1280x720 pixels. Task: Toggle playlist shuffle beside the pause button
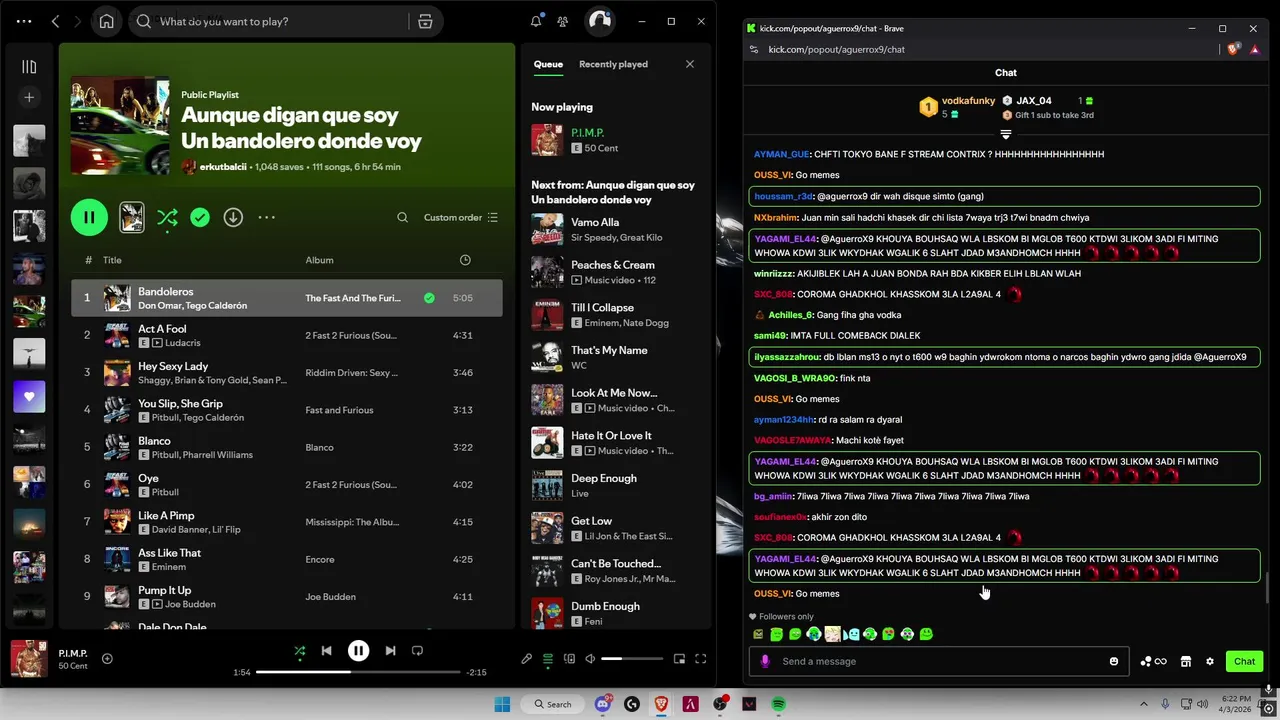167,217
